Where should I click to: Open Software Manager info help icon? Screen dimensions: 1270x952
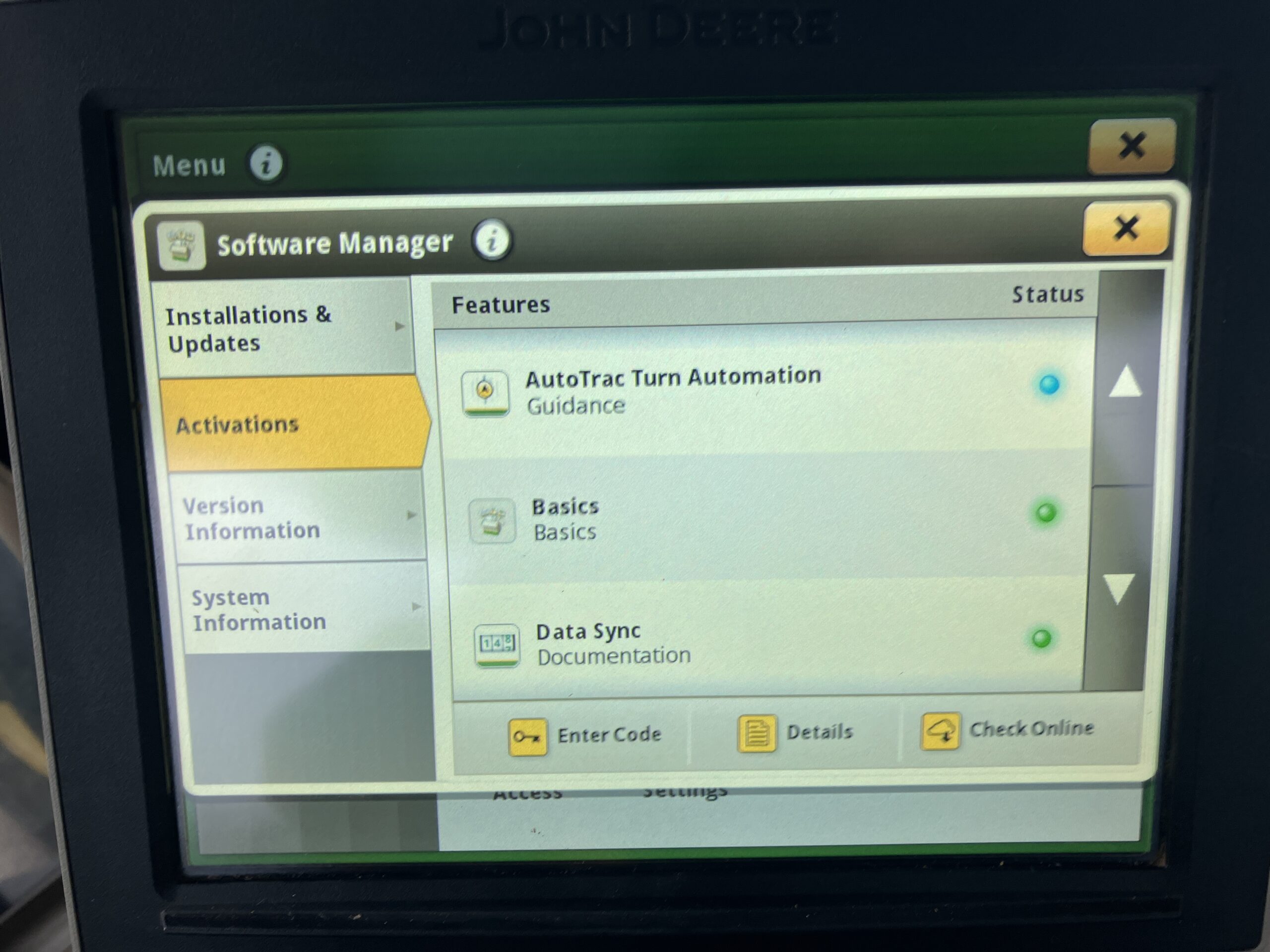click(x=492, y=240)
